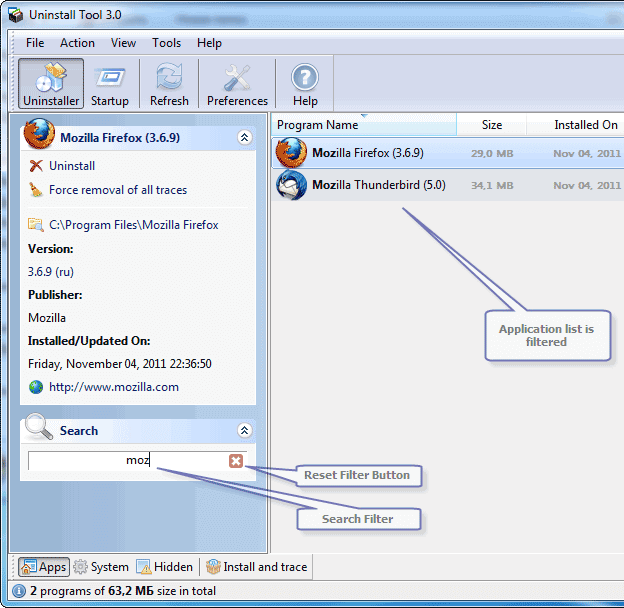Click the reset filter red X button
The height and width of the screenshot is (608, 624).
pos(236,461)
